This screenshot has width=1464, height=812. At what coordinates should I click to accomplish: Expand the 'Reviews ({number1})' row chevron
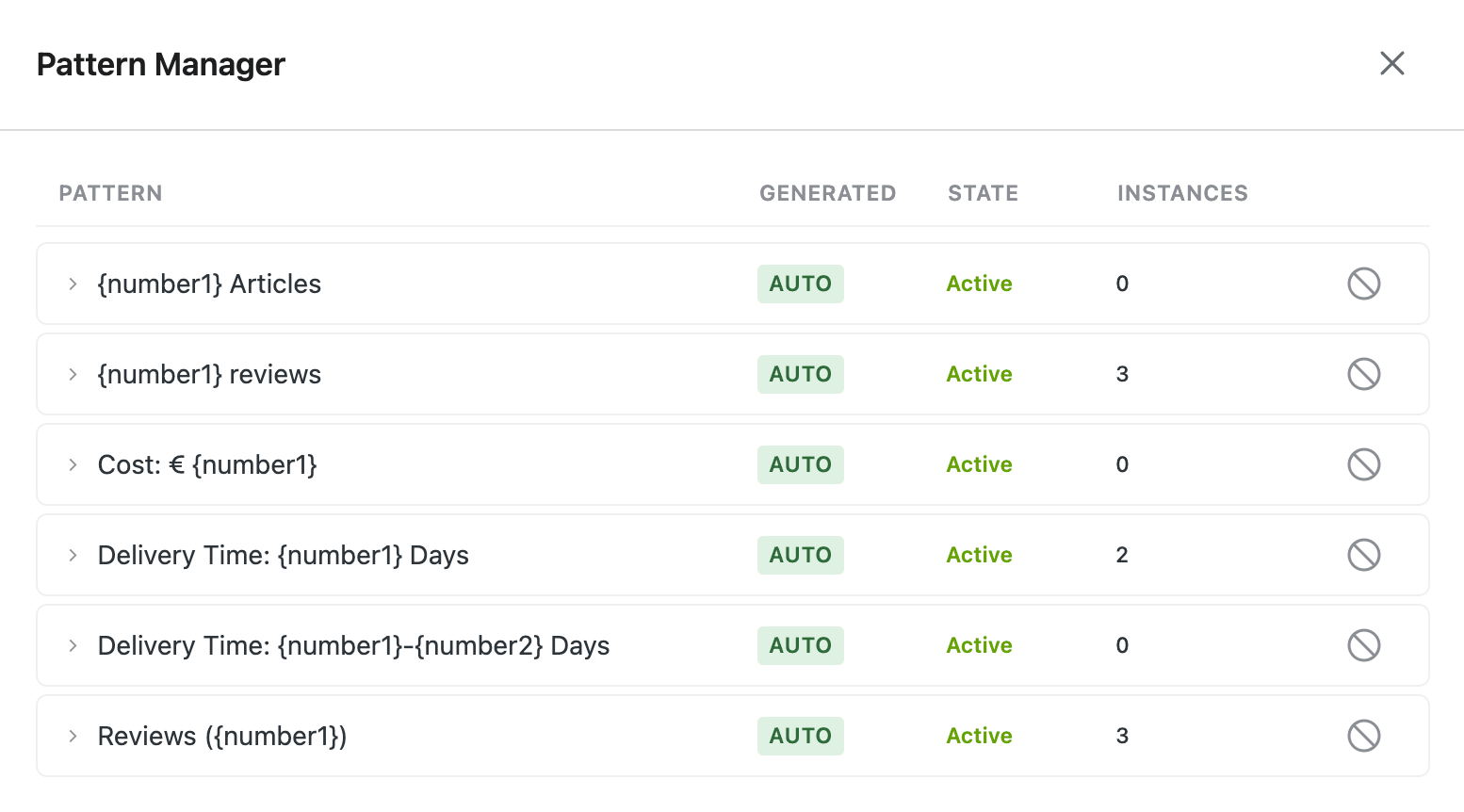coord(73,736)
